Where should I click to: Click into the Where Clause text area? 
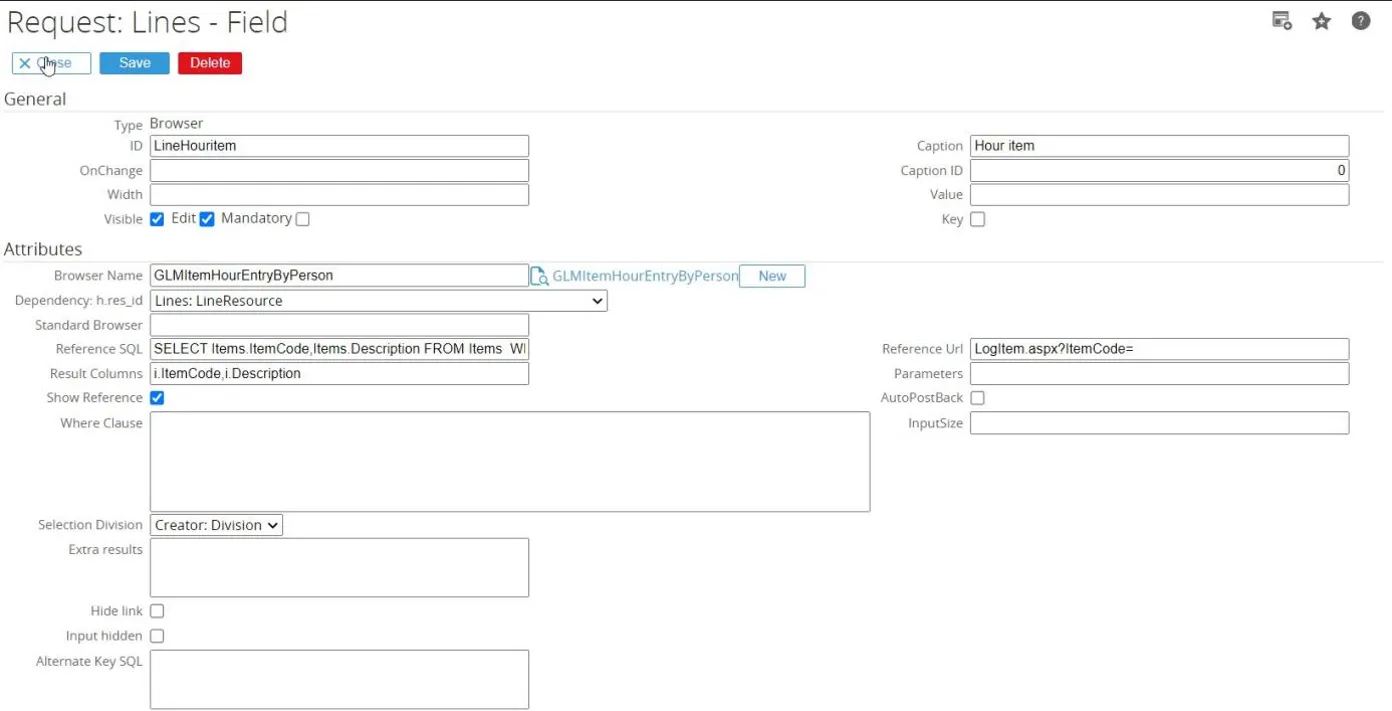click(509, 462)
